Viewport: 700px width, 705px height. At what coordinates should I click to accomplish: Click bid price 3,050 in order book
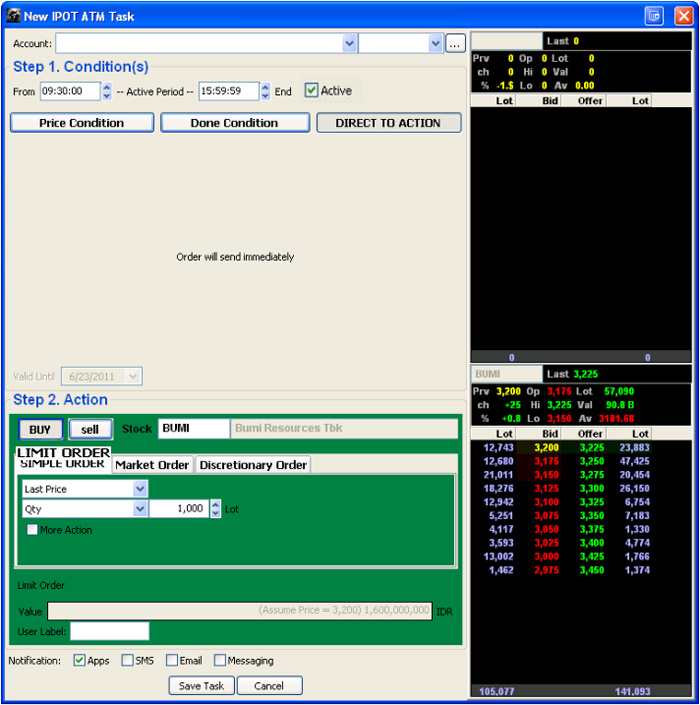tap(546, 529)
